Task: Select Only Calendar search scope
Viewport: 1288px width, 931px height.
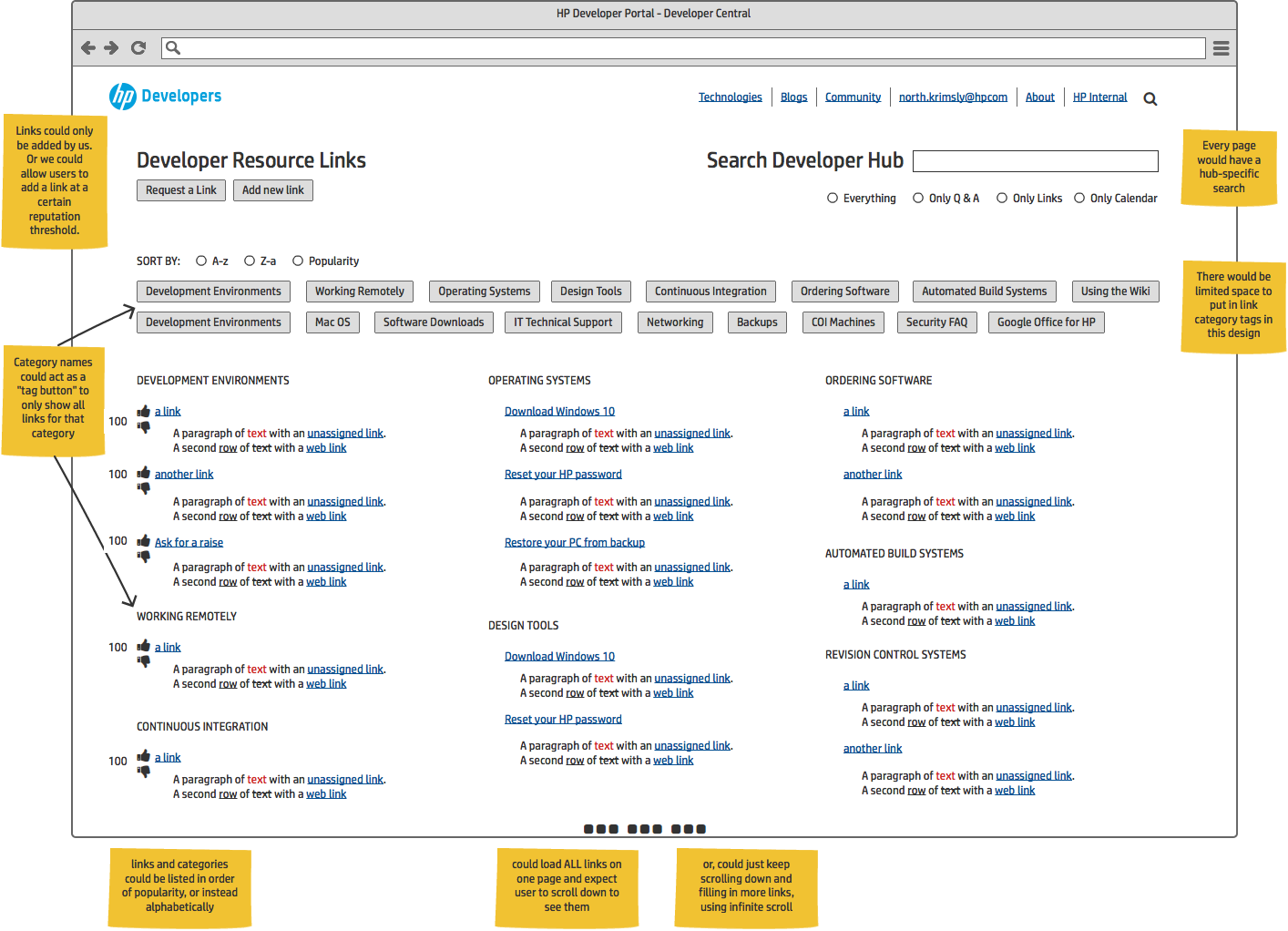Action: (x=1079, y=198)
